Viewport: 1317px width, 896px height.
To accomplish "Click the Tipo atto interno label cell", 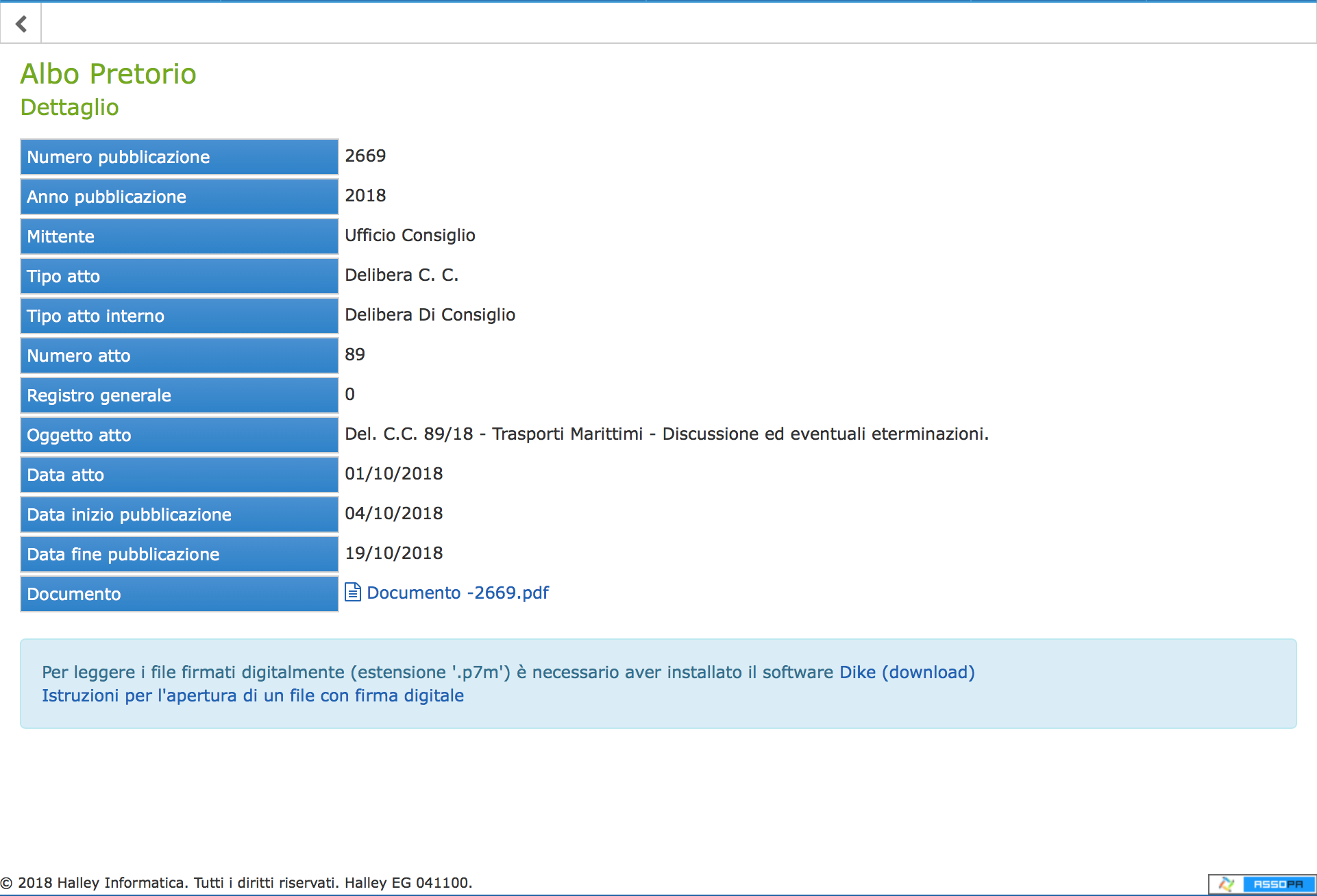I will 180,316.
